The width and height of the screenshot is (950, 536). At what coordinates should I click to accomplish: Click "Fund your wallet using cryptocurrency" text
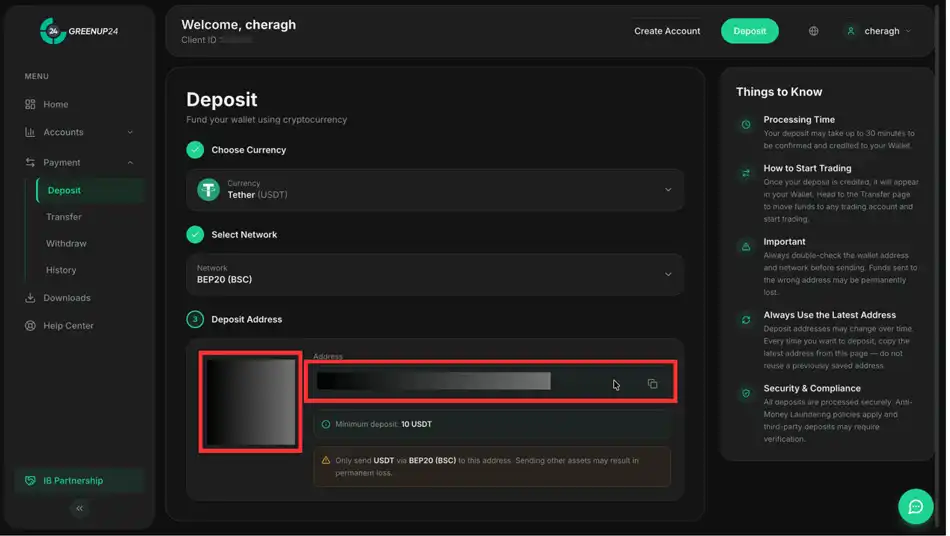267,120
